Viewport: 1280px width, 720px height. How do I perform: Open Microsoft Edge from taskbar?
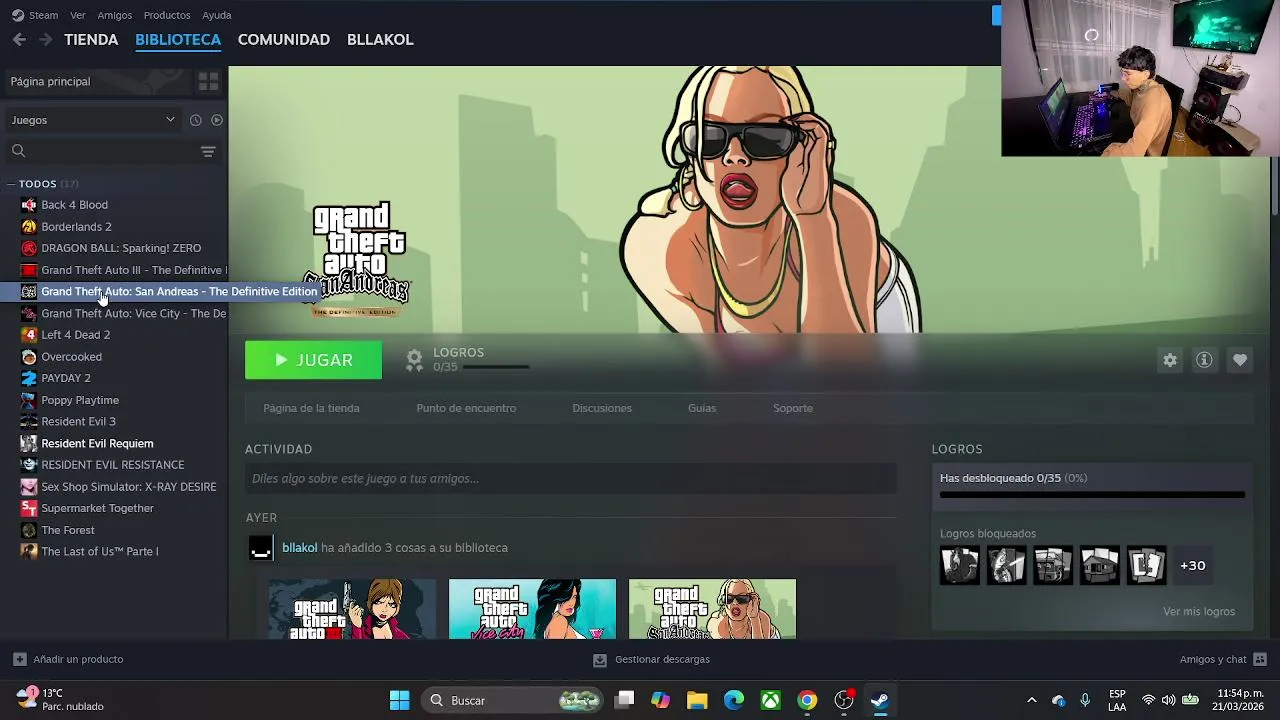coord(734,700)
